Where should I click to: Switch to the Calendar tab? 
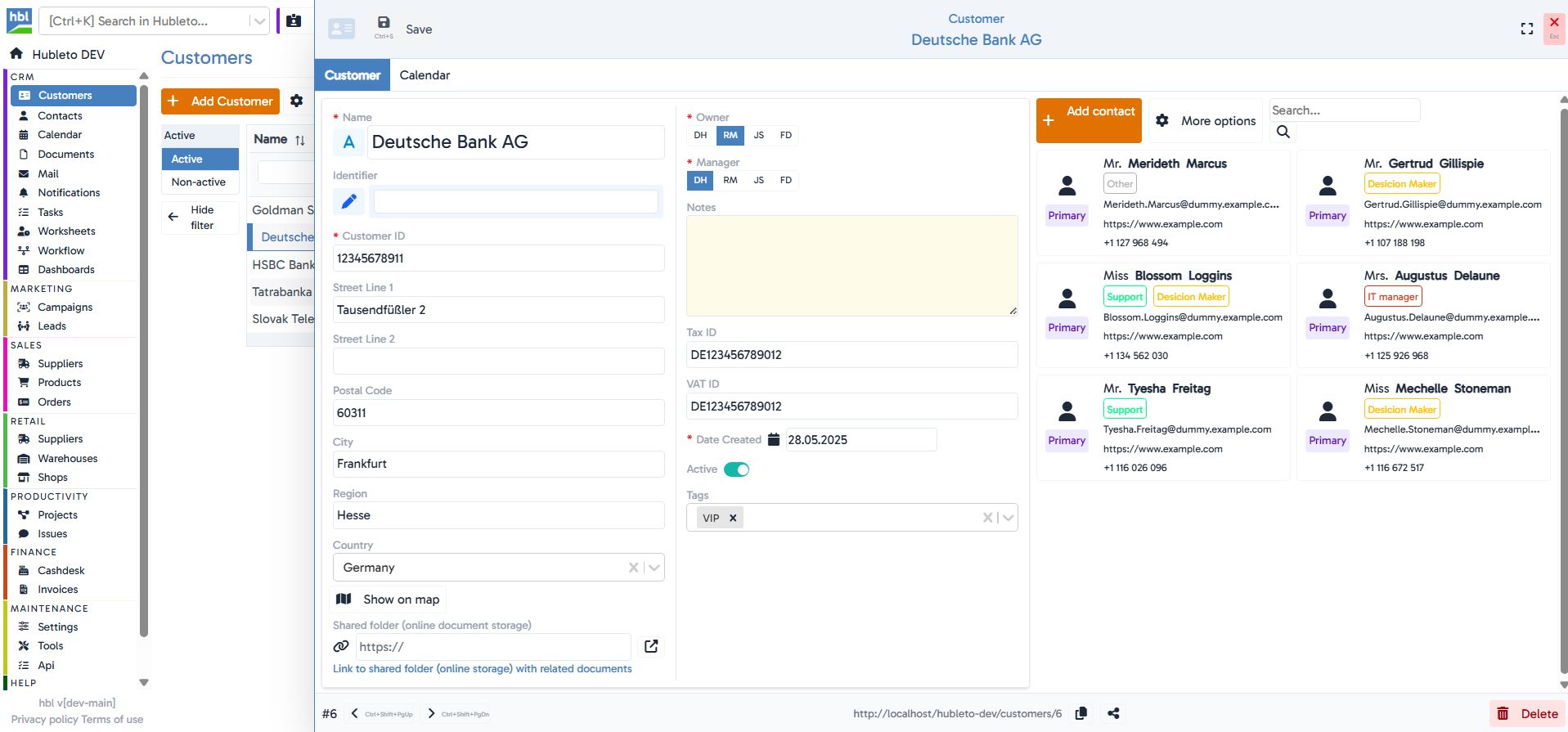425,75
